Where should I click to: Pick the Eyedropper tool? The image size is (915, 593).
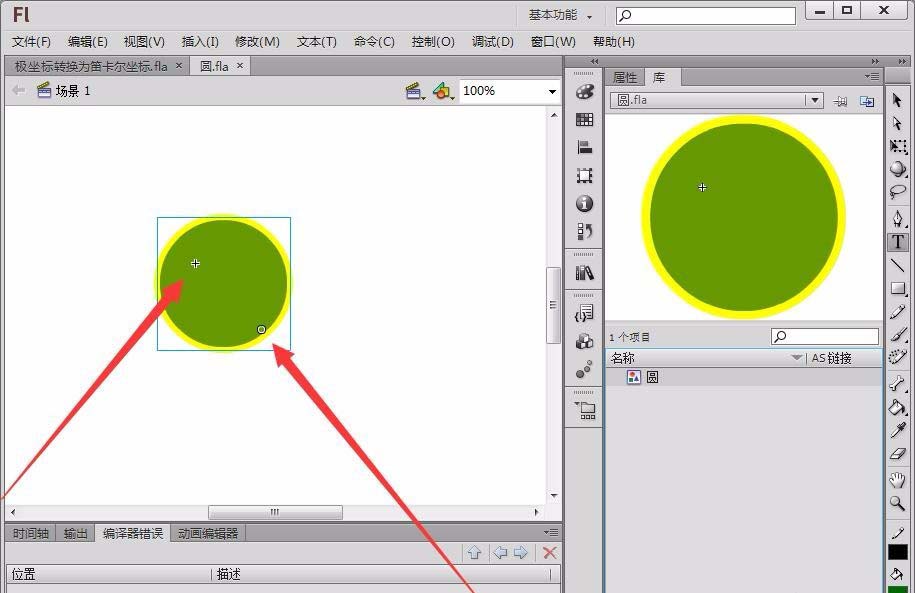coord(898,431)
